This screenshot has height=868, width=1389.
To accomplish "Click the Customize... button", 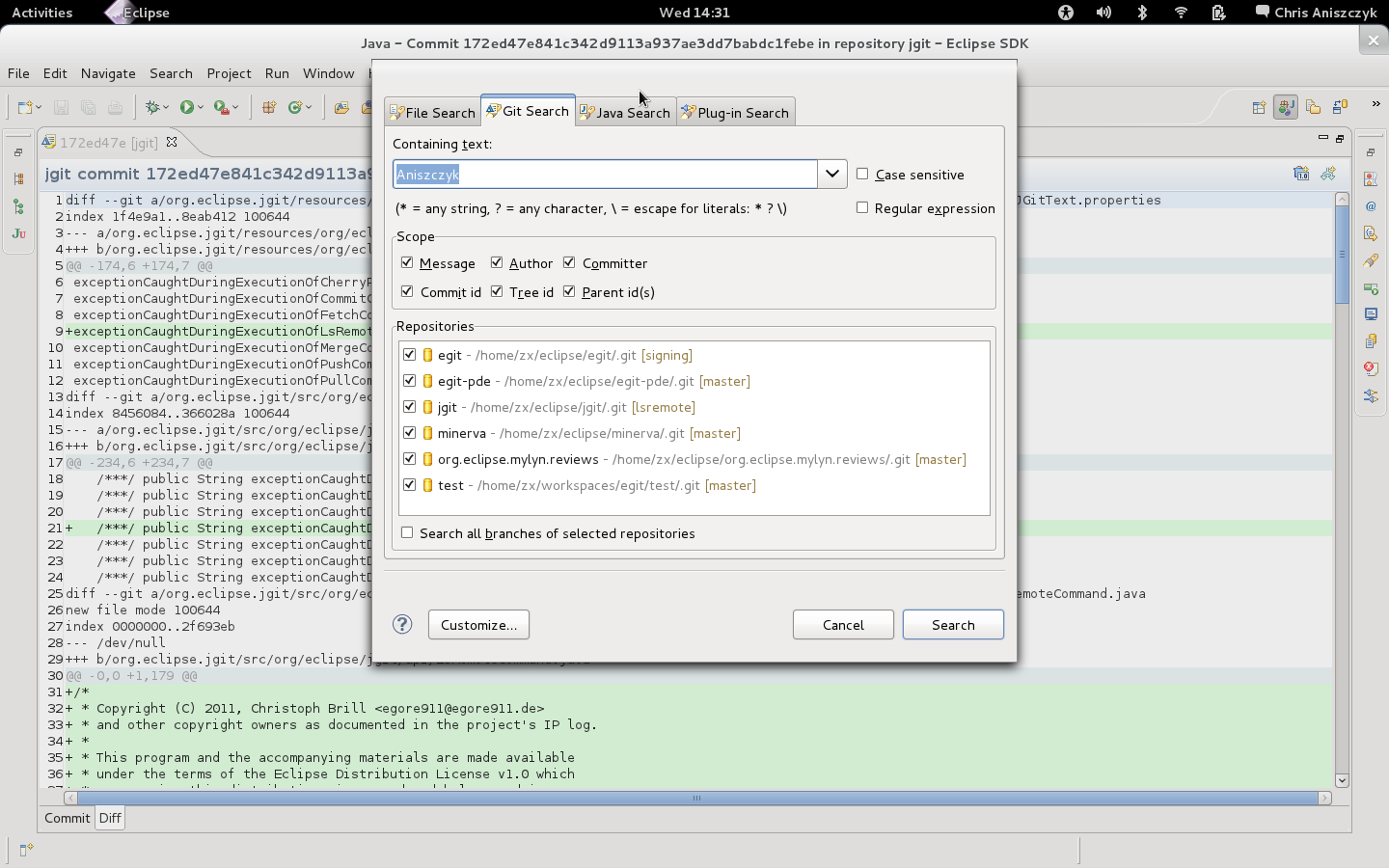I will [x=478, y=624].
